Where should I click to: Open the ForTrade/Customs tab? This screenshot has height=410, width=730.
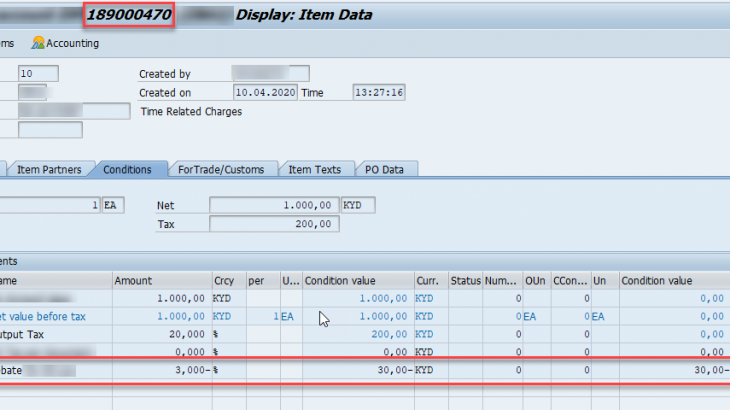pos(221,170)
